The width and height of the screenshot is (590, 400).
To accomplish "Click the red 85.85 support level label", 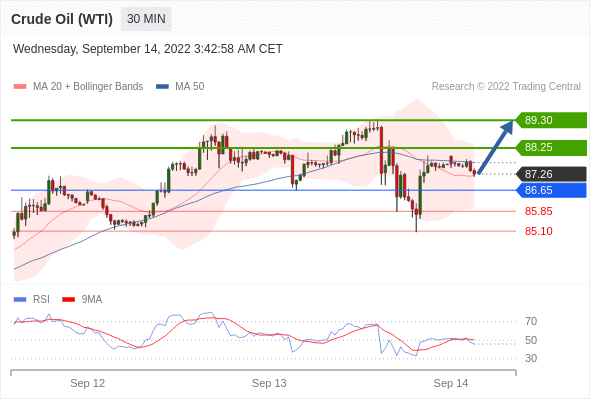I will click(538, 211).
